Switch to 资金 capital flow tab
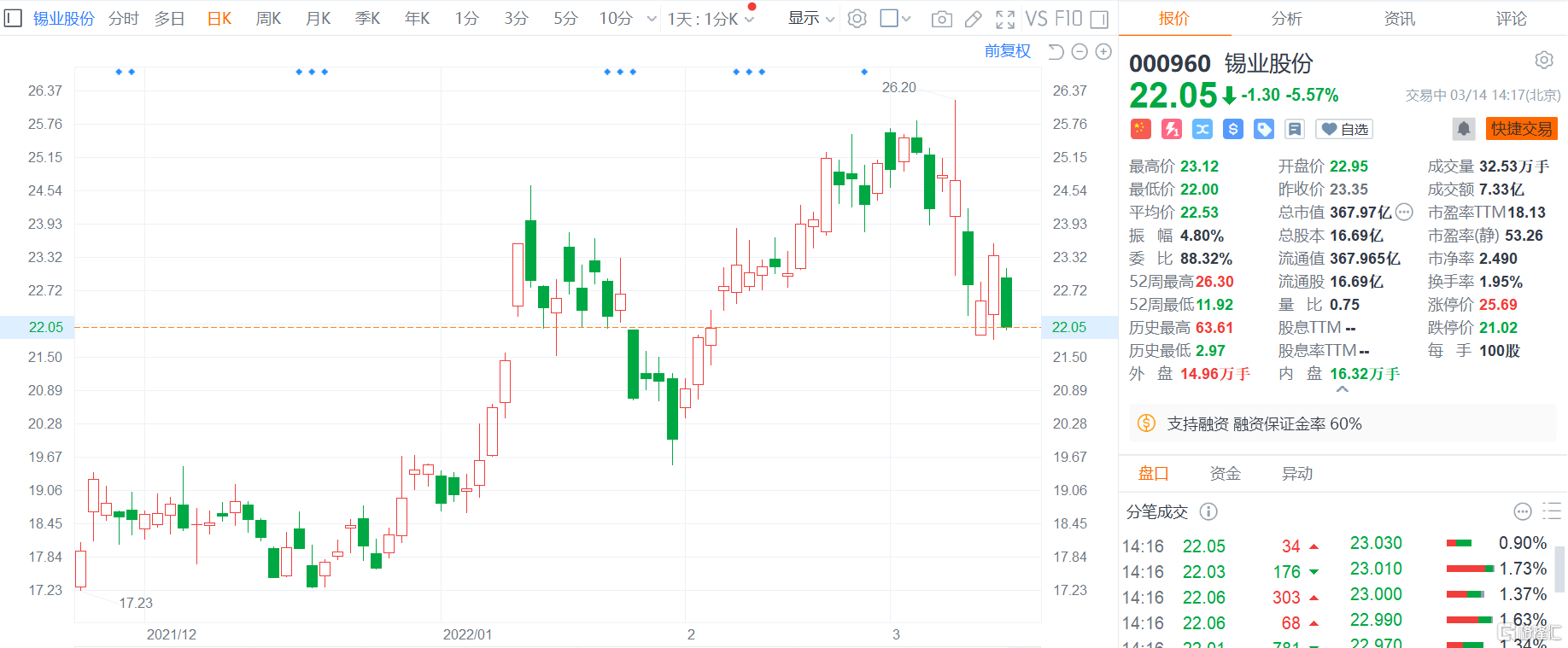The image size is (1568, 648). point(1225,474)
